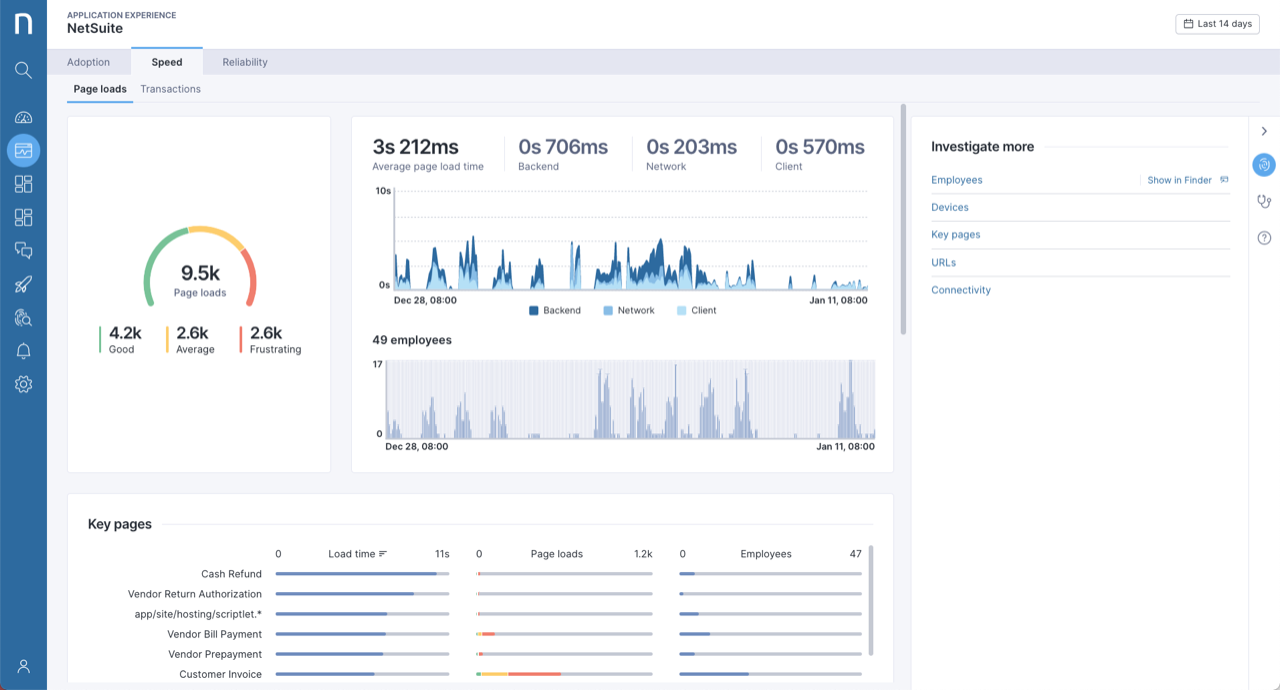This screenshot has width=1280, height=690.
Task: Toggle the Backend legend swatch
Action: pyautogui.click(x=534, y=311)
